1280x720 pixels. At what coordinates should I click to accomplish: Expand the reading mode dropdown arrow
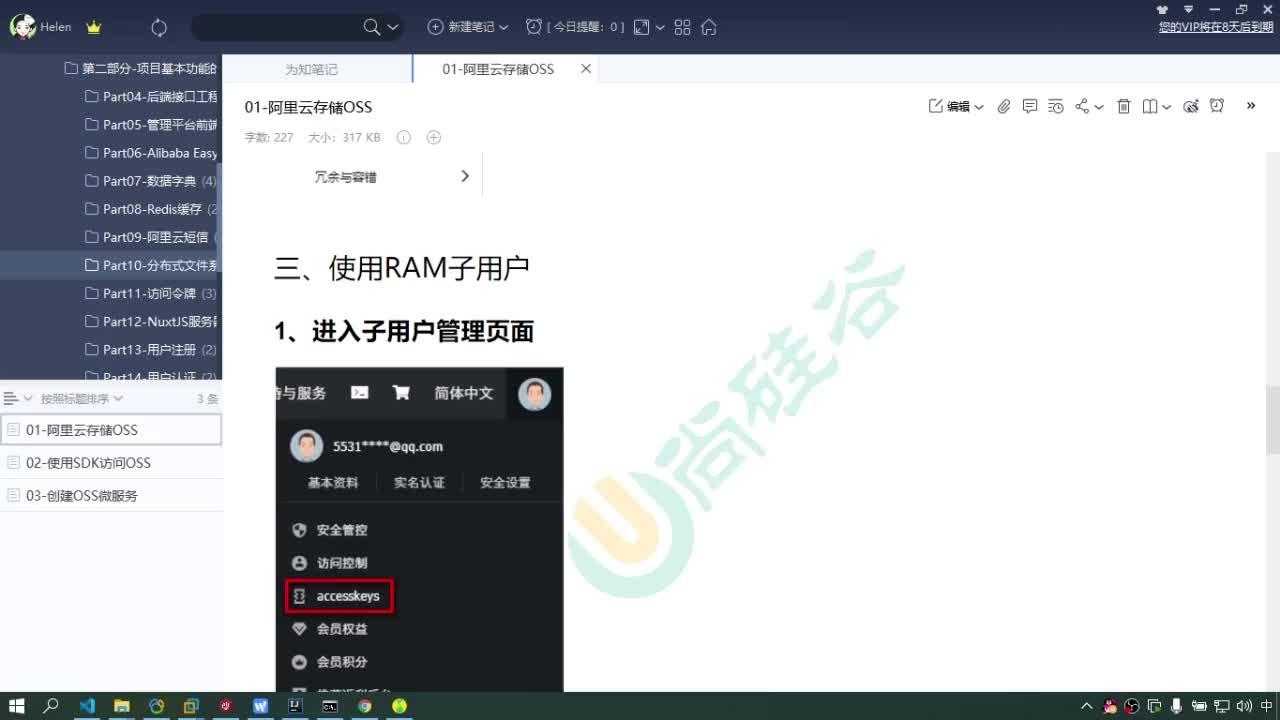point(1167,107)
